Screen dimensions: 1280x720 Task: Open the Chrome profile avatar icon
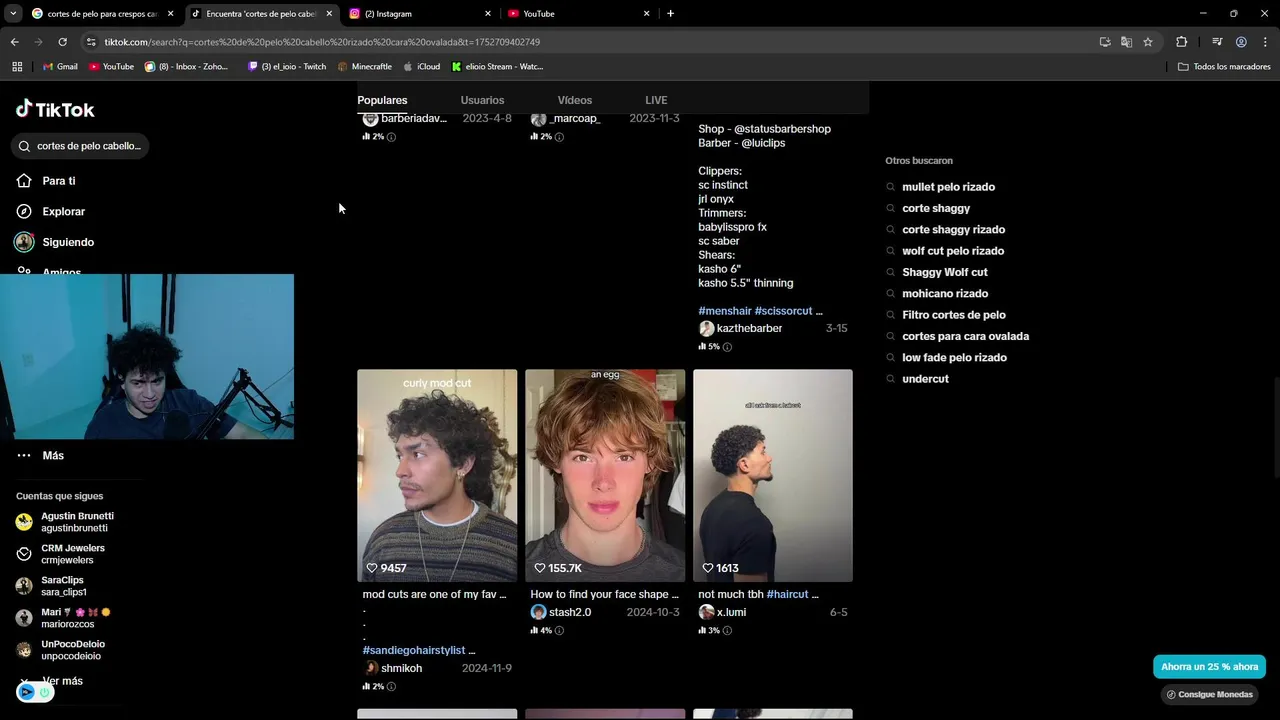tap(1241, 42)
